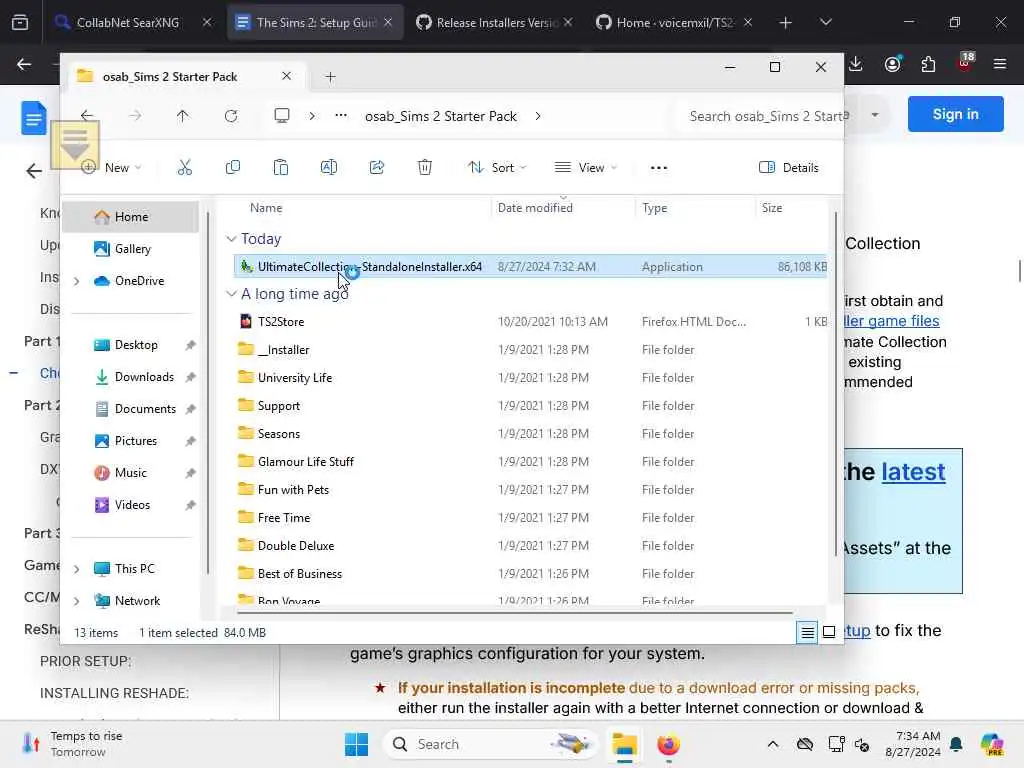The width and height of the screenshot is (1024, 768).
Task: Switch to large thumbnails view in status bar
Action: point(829,632)
